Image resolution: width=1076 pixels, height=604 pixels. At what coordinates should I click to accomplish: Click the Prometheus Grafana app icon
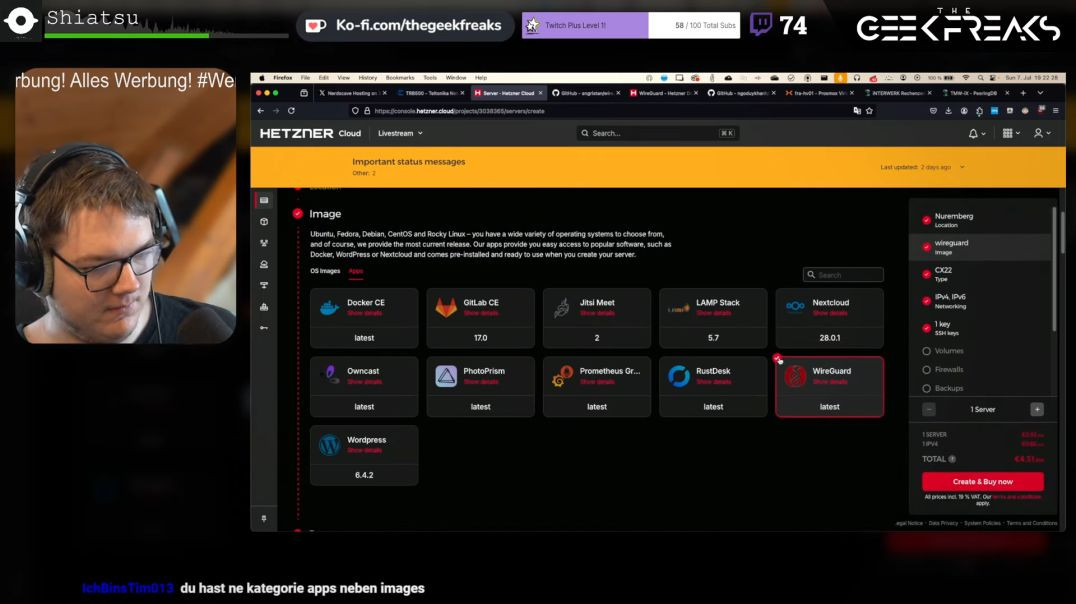(563, 376)
